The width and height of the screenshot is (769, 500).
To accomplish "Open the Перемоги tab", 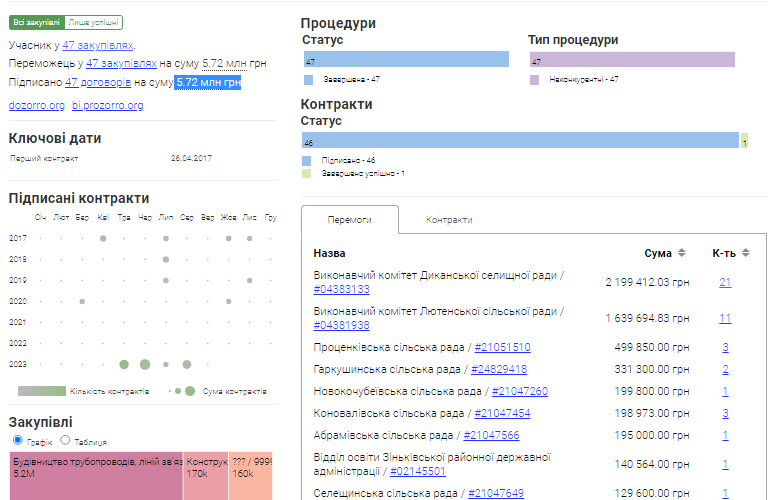I will (349, 219).
